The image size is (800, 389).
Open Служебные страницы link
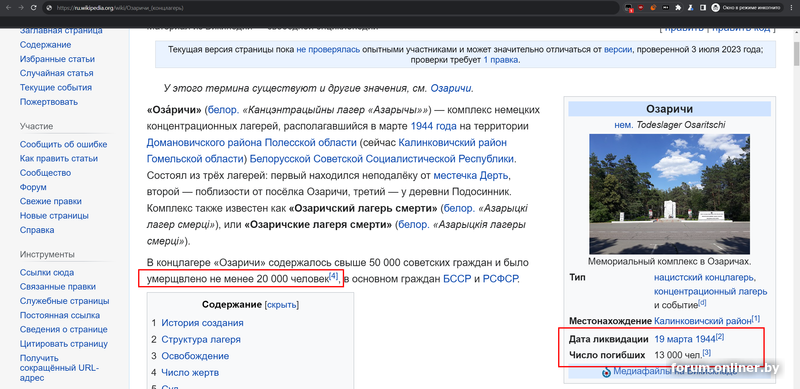[x=64, y=301]
